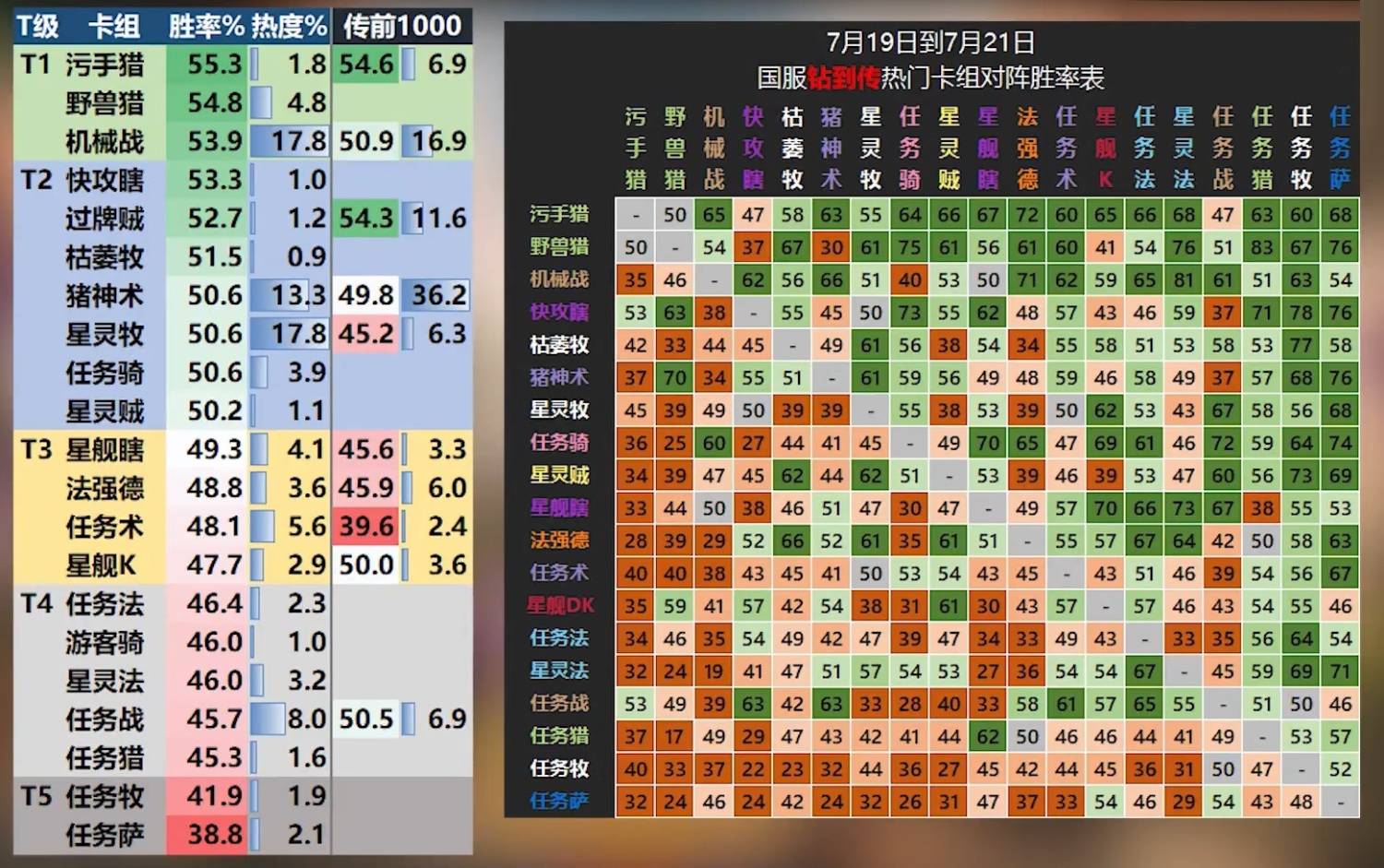The height and width of the screenshot is (868, 1384).
Task: Click row label 星舰DK in matchup table
Action: [x=560, y=605]
